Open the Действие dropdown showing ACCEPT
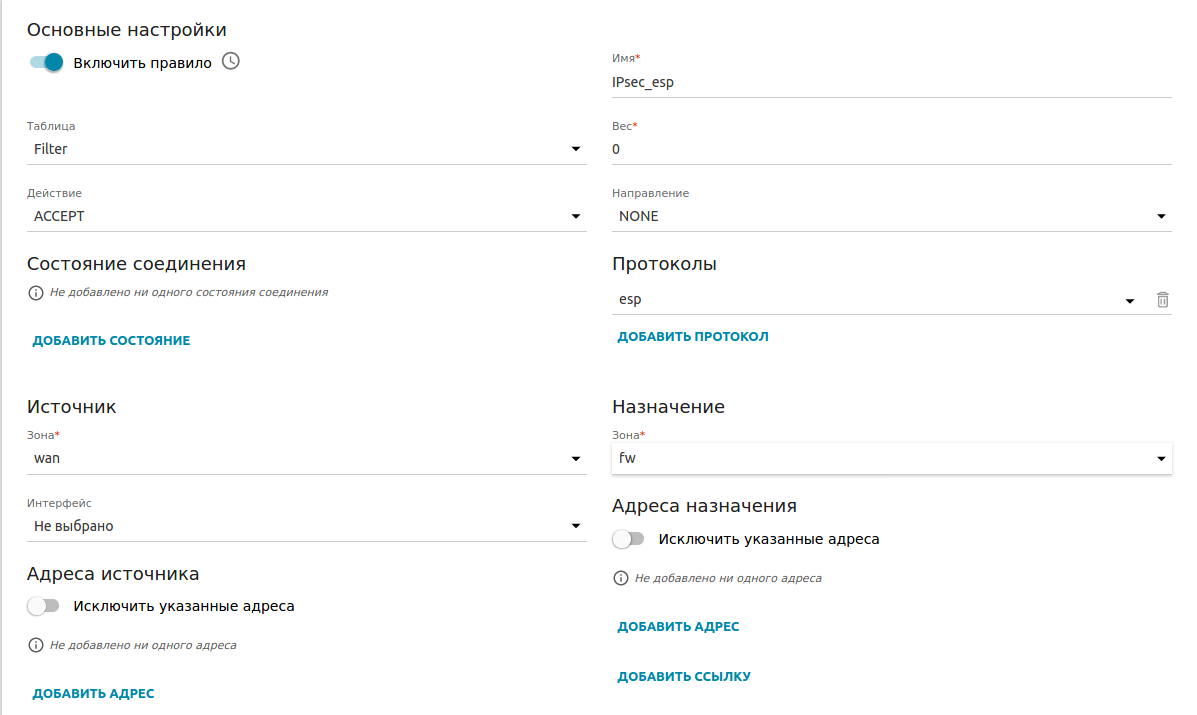The image size is (1197, 715). tap(306, 216)
